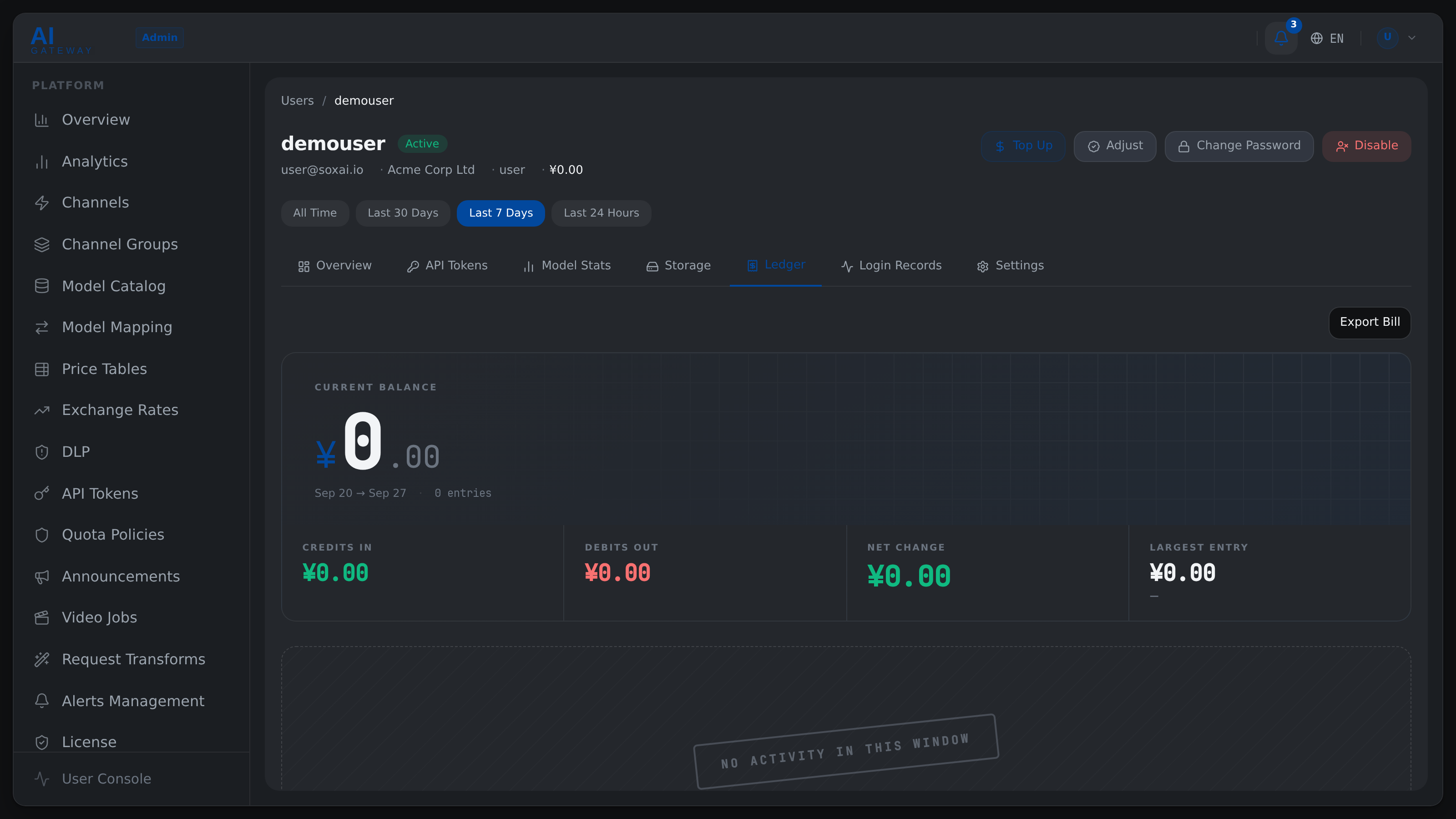Select Last 7 Days range

point(501,213)
